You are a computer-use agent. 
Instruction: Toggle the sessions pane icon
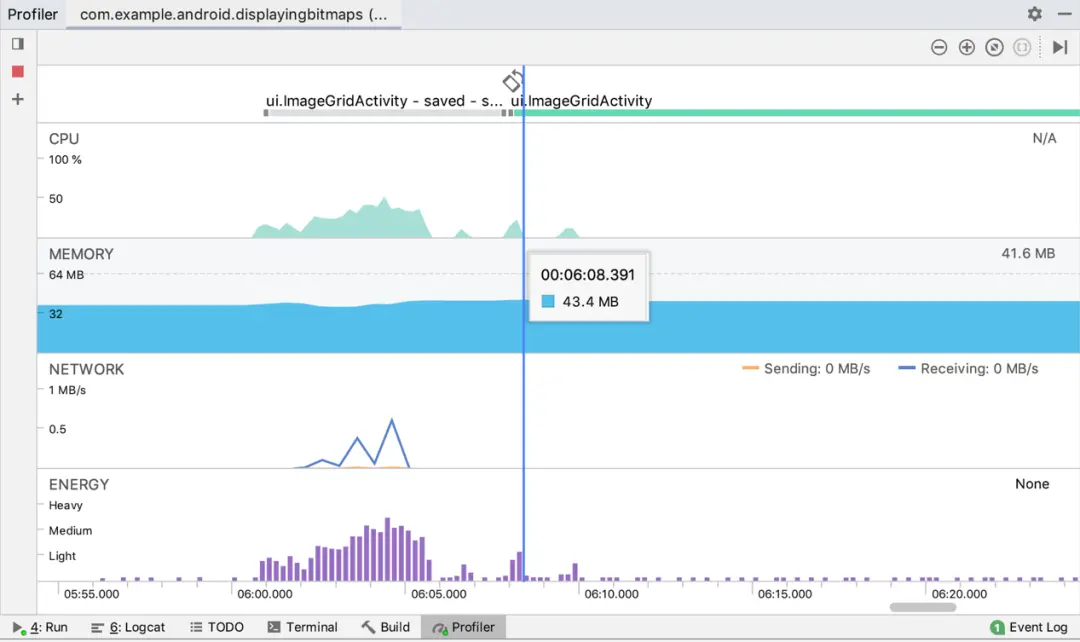point(18,44)
